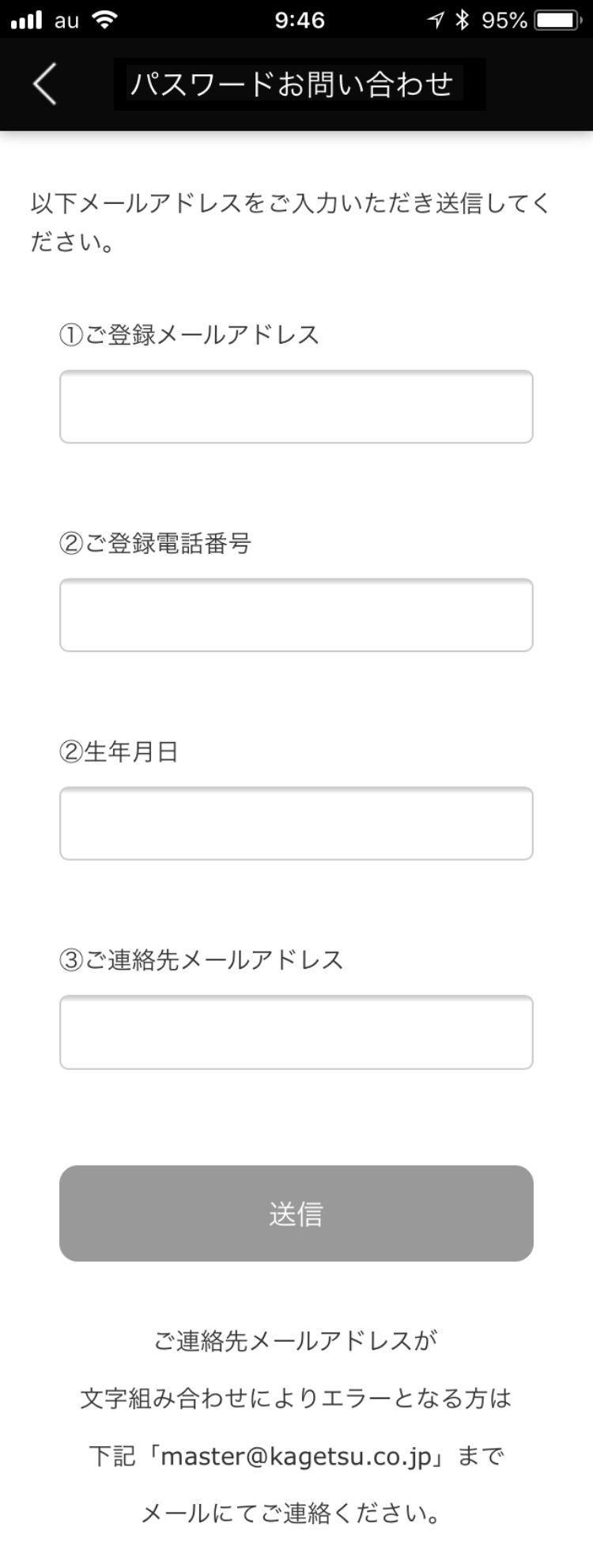Focus the ご登録メールアドレス input field
This screenshot has height=1568, width=593.
pyautogui.click(x=296, y=406)
